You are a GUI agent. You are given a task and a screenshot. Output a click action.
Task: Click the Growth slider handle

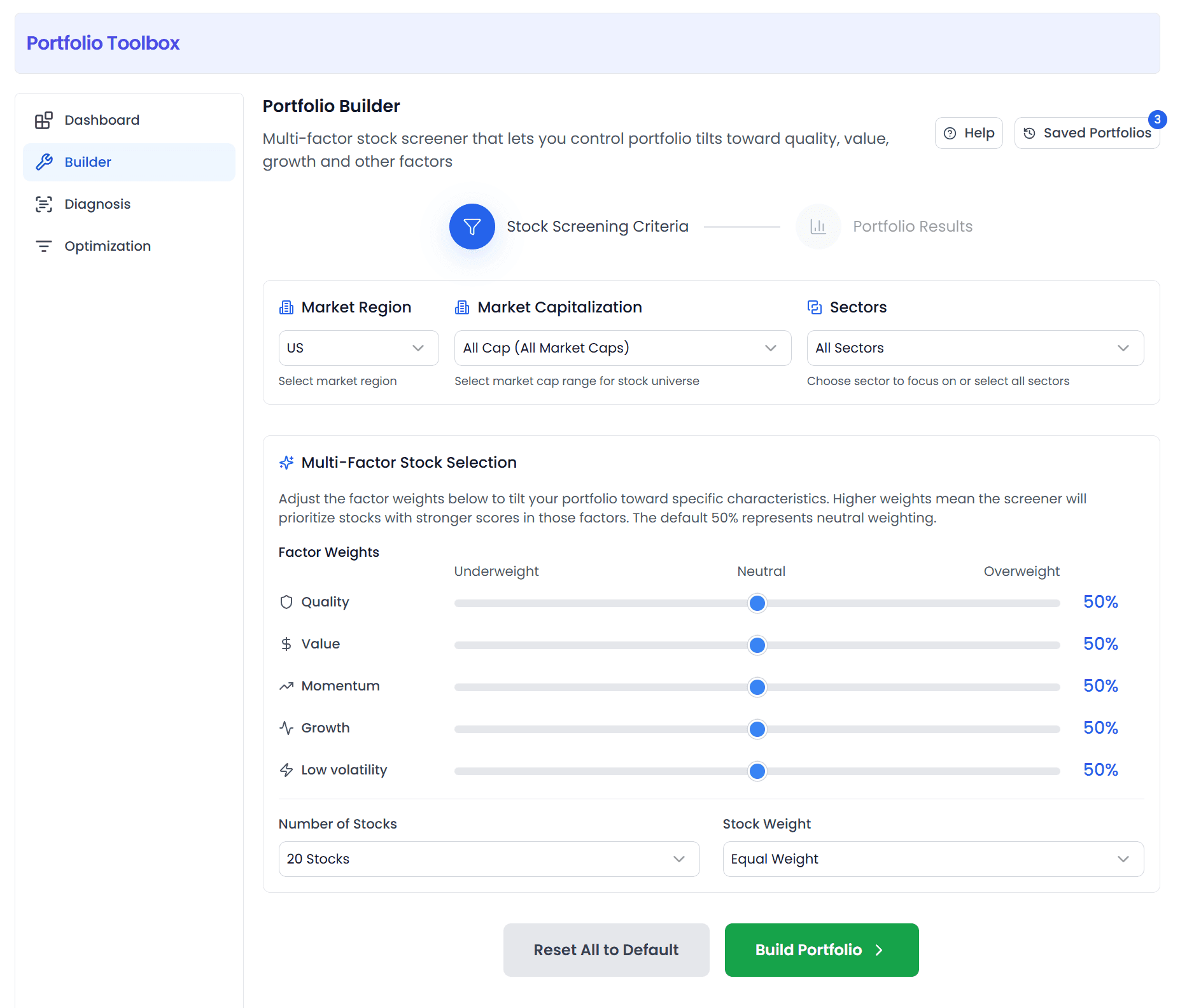pyautogui.click(x=757, y=729)
